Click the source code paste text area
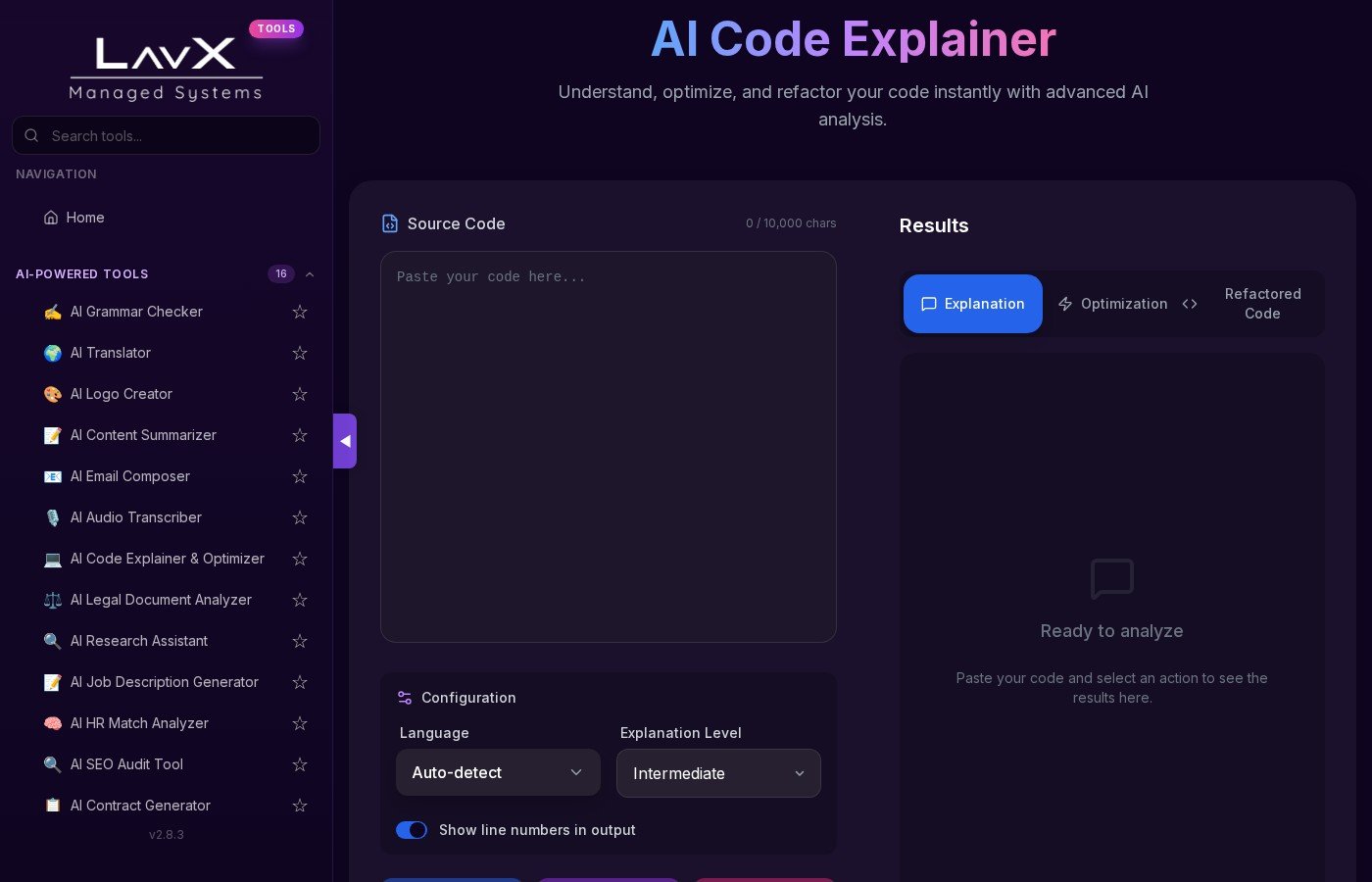The width and height of the screenshot is (1372, 882). click(608, 447)
